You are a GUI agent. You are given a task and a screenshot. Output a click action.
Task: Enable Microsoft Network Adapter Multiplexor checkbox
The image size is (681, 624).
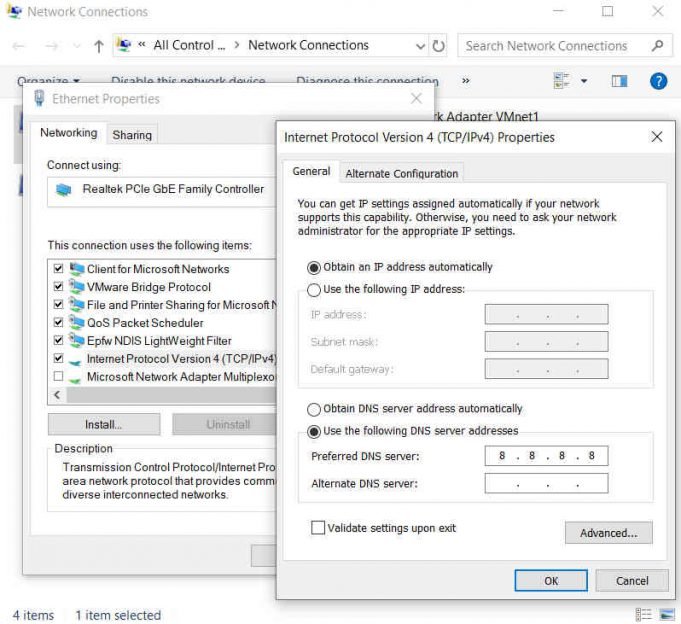(x=58, y=376)
